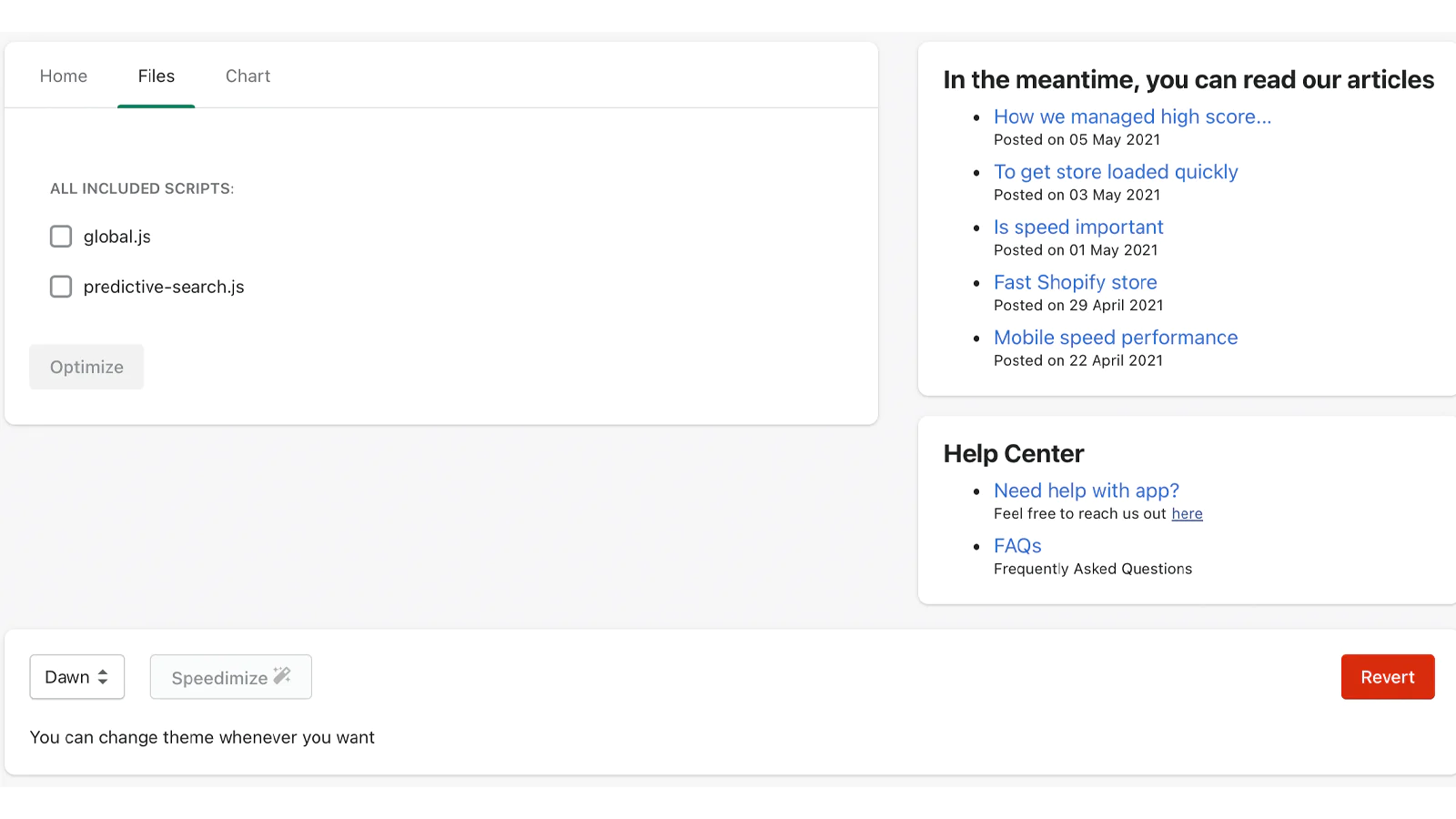Open article 'How we managed high score...'
This screenshot has width=1456, height=819.
1132,116
